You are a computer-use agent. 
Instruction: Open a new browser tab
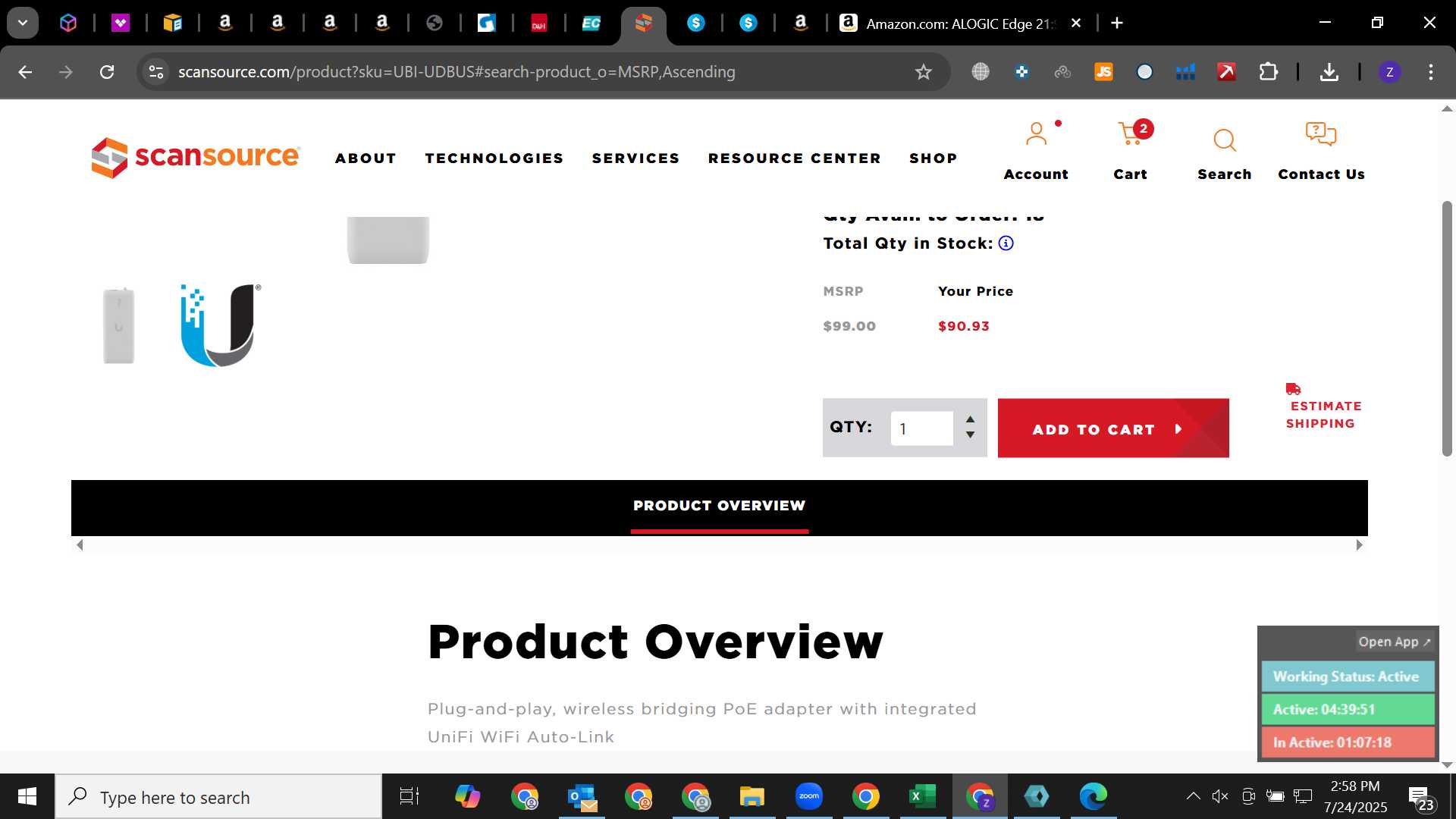pos(1117,24)
